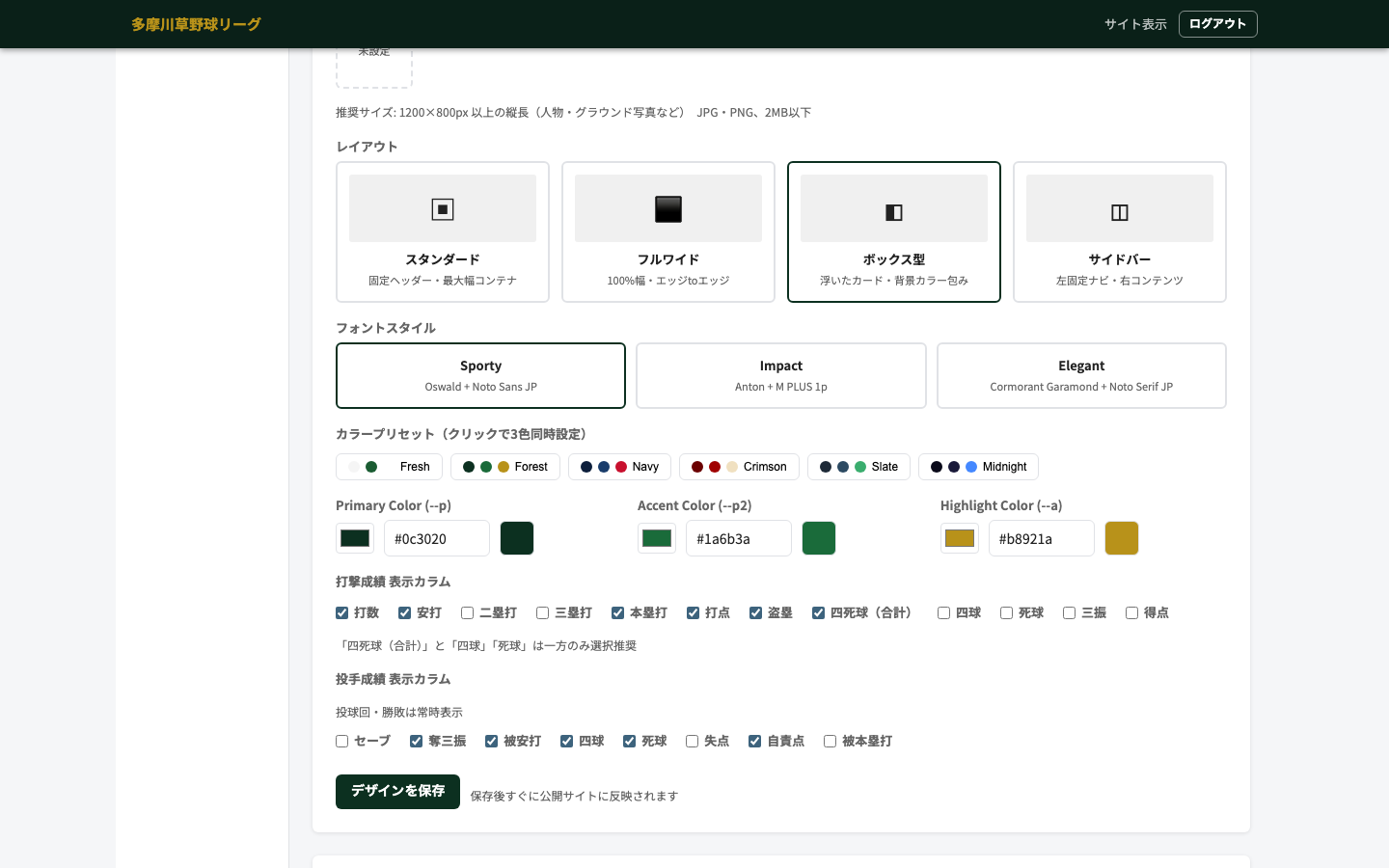Image resolution: width=1389 pixels, height=868 pixels.
Task: Uncheck the 打点 batting column
Action: click(693, 613)
